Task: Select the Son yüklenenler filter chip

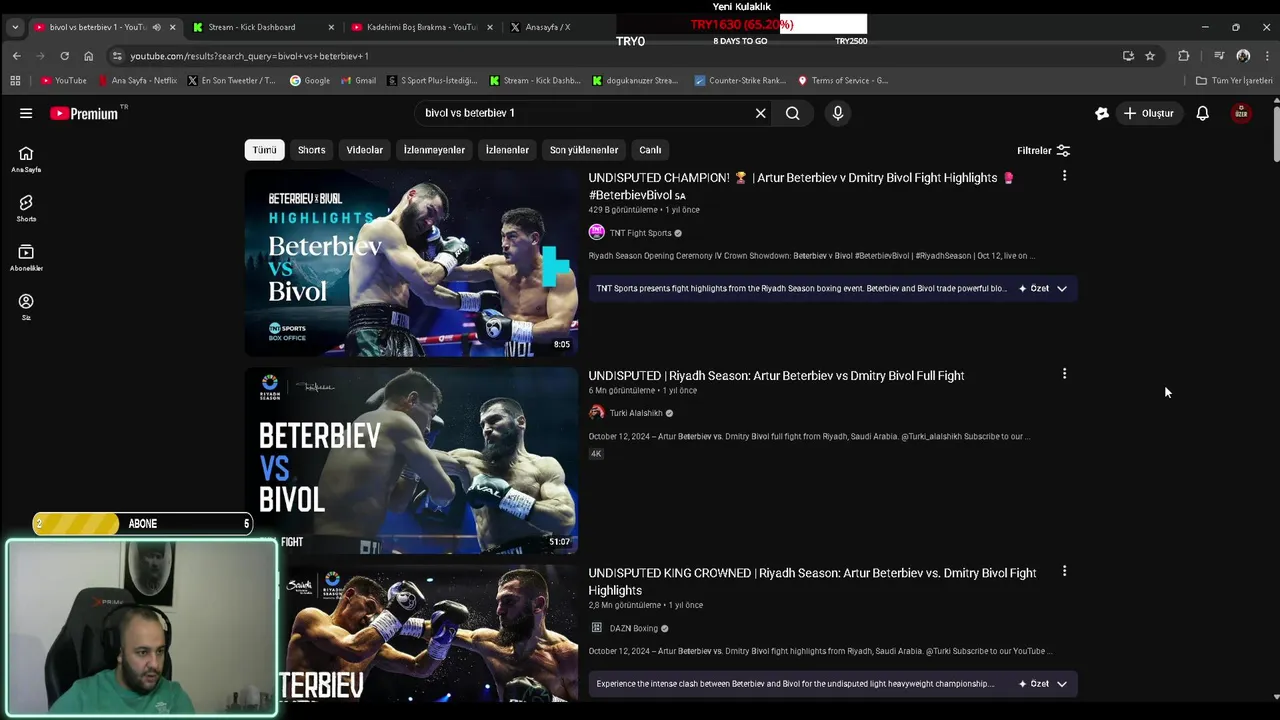Action: click(x=584, y=150)
